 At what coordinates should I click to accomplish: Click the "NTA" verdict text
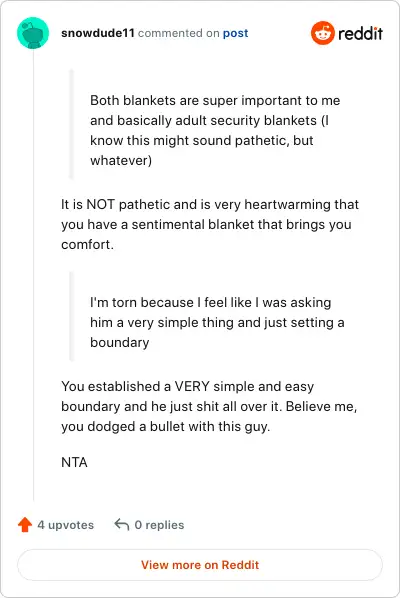pyautogui.click(x=74, y=462)
